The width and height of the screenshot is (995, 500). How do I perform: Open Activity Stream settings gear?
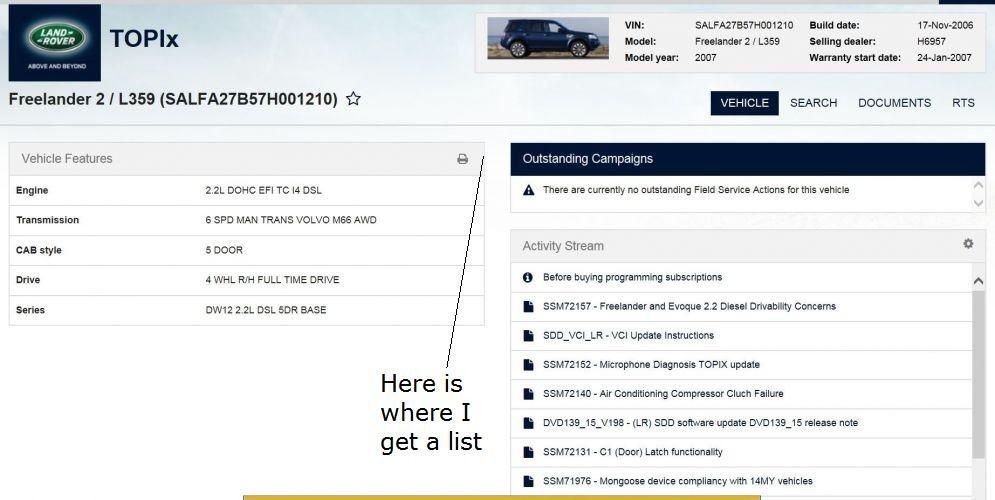[968, 243]
